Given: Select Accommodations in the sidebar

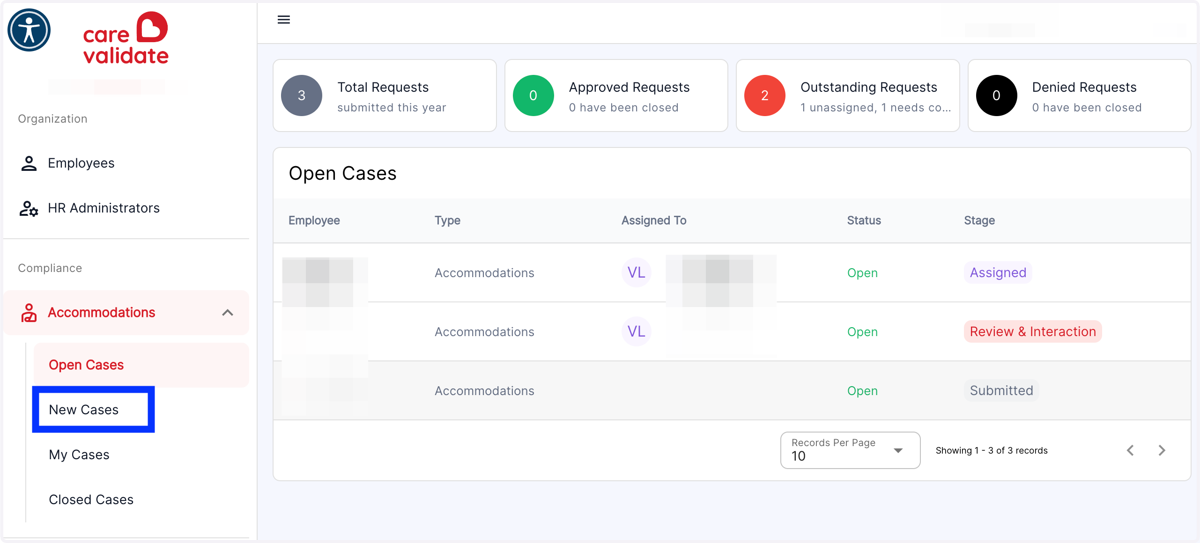Looking at the screenshot, I should 126,313.
